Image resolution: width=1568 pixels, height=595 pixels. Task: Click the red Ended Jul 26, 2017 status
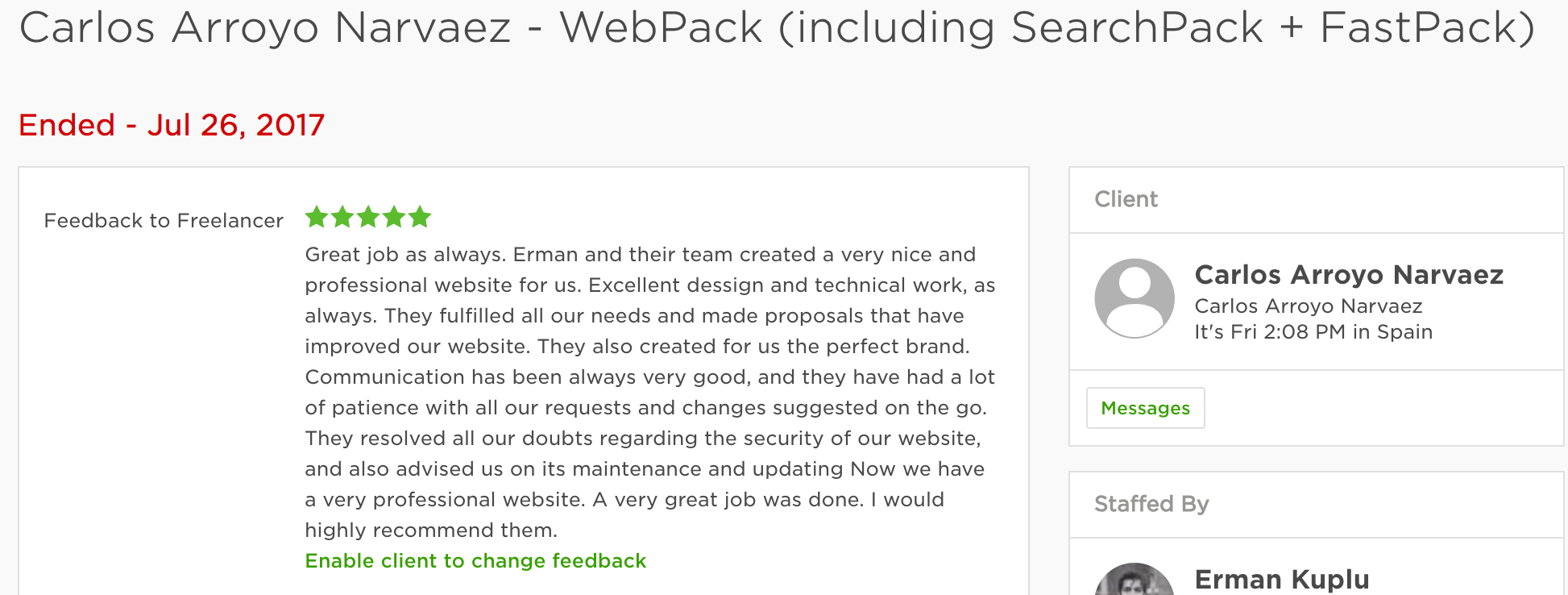172,125
